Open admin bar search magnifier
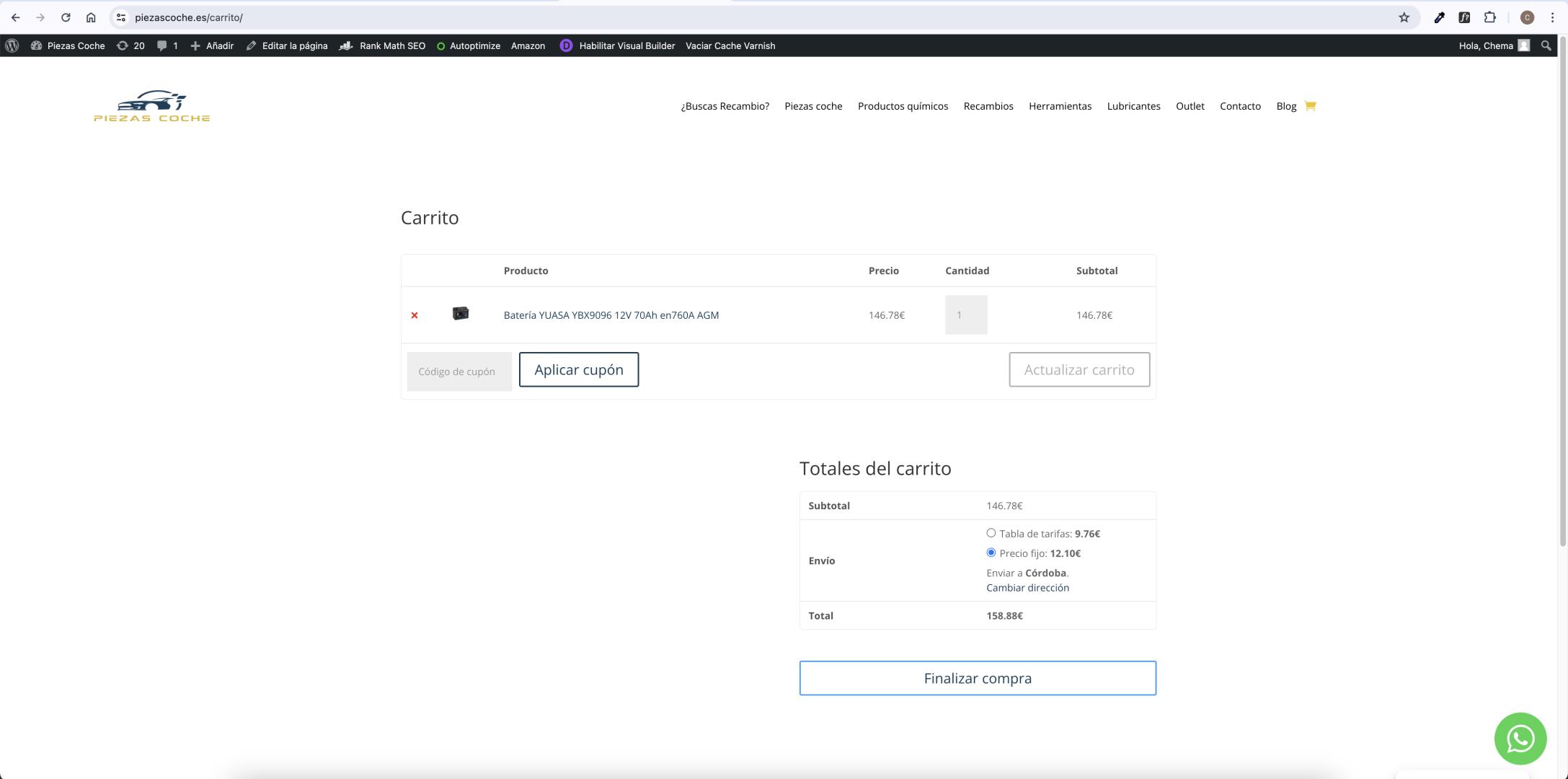Screen dimensions: 1568x779 point(1546,45)
